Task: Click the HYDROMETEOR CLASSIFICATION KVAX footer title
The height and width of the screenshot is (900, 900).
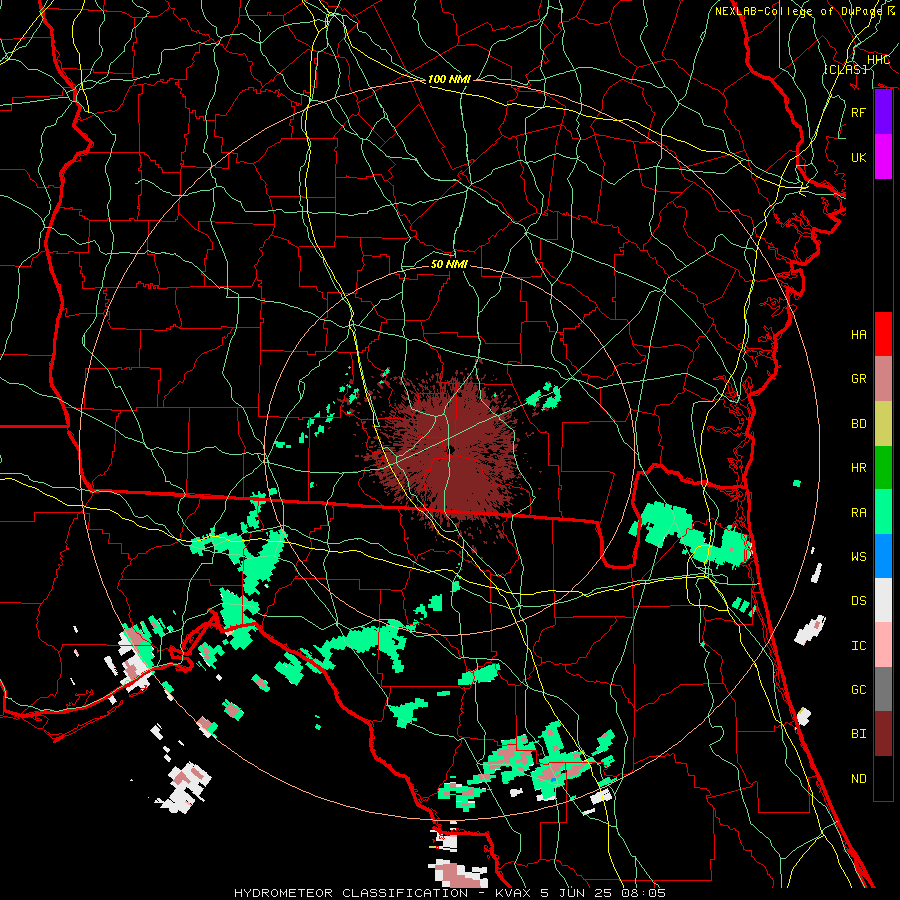Action: pos(450,893)
